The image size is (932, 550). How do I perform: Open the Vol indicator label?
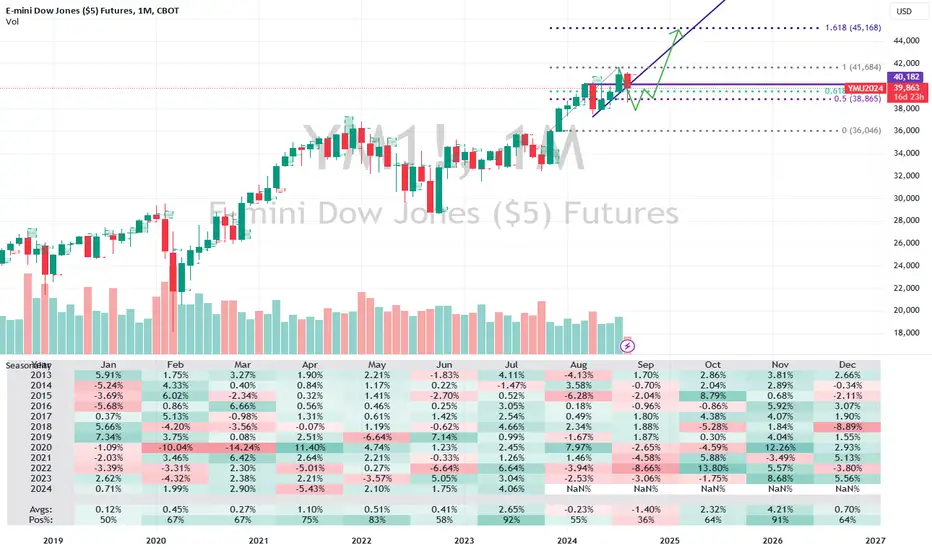(12, 22)
